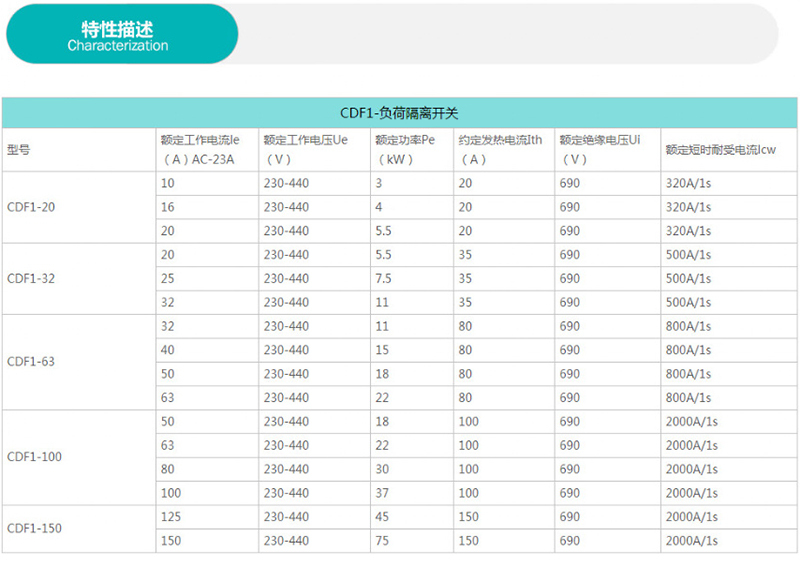Screen dimensions: 800x566
Task: Click the power value 7.5 cell
Action: (x=412, y=279)
